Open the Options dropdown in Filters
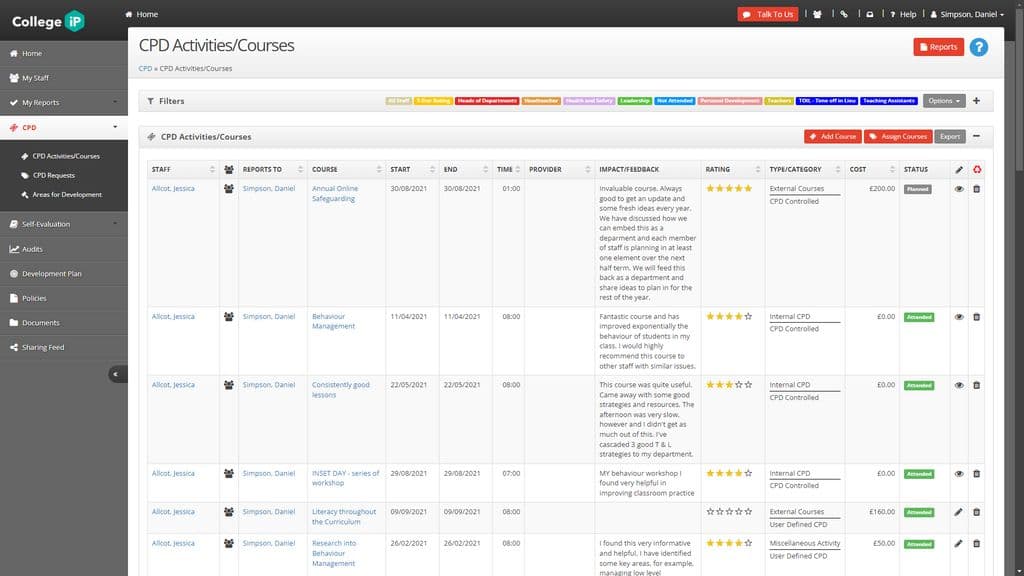The height and width of the screenshot is (576, 1024). [944, 101]
